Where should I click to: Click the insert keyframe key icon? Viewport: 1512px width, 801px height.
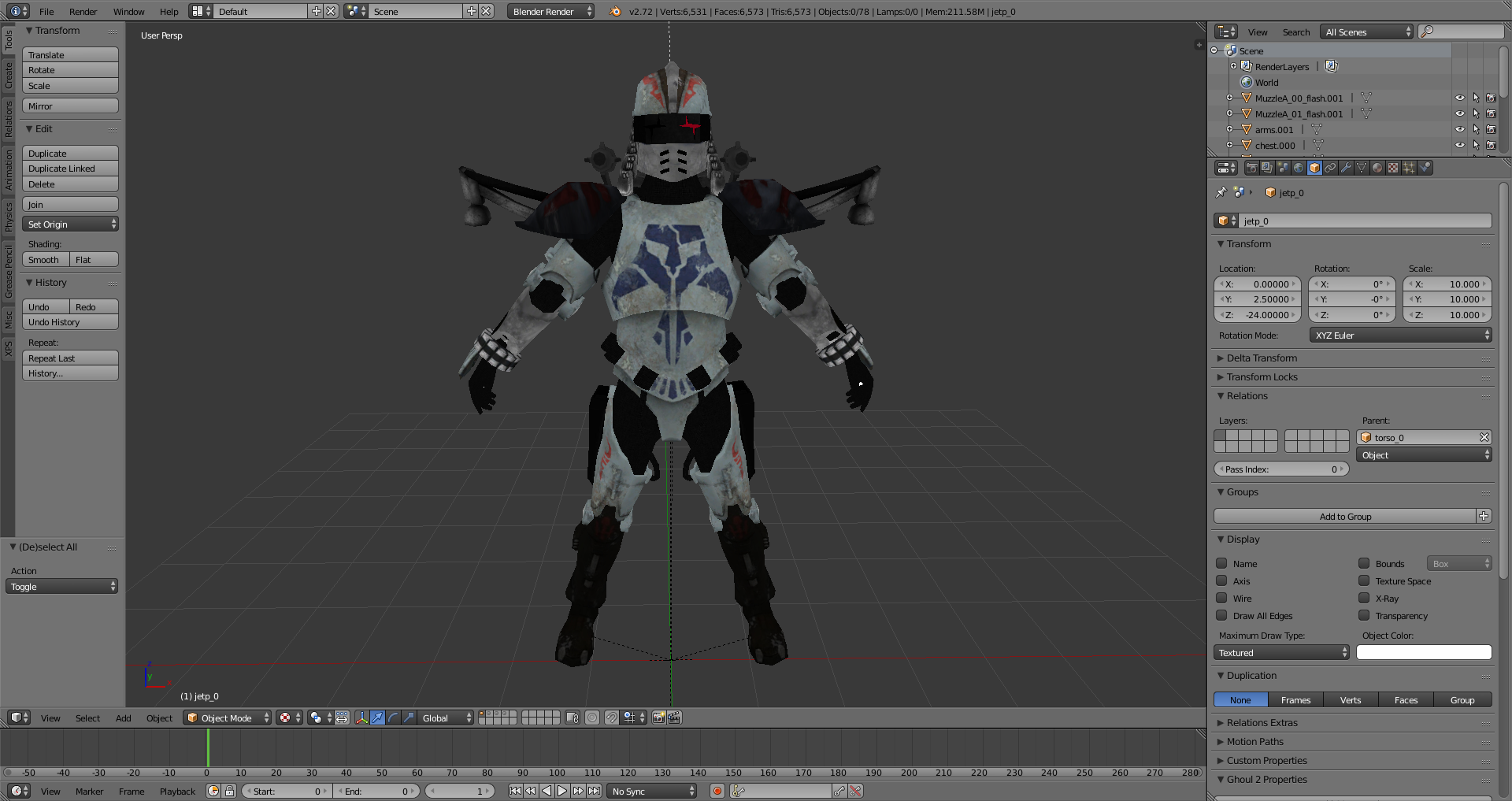coord(839,792)
